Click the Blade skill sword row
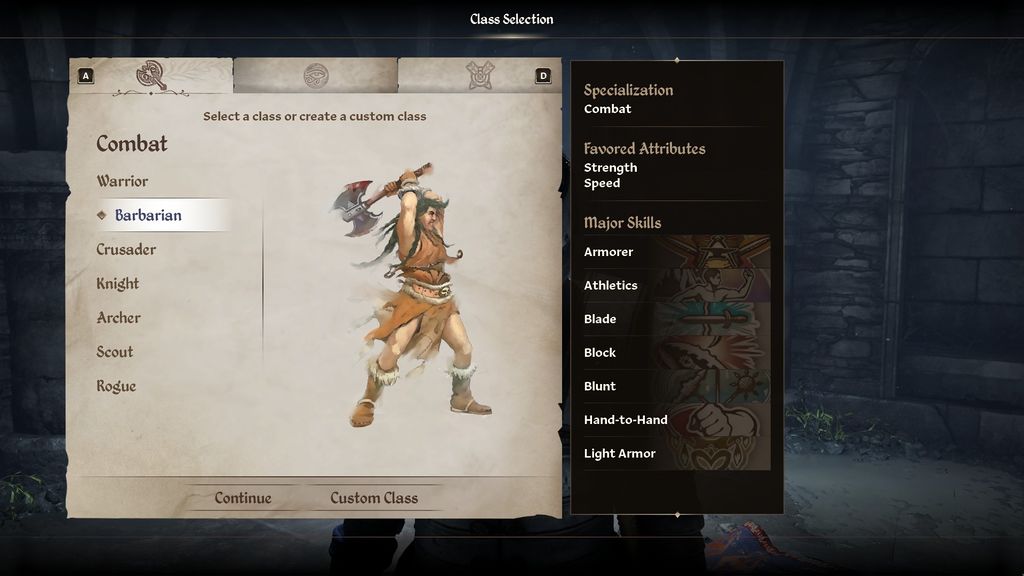1024x576 pixels. point(677,319)
